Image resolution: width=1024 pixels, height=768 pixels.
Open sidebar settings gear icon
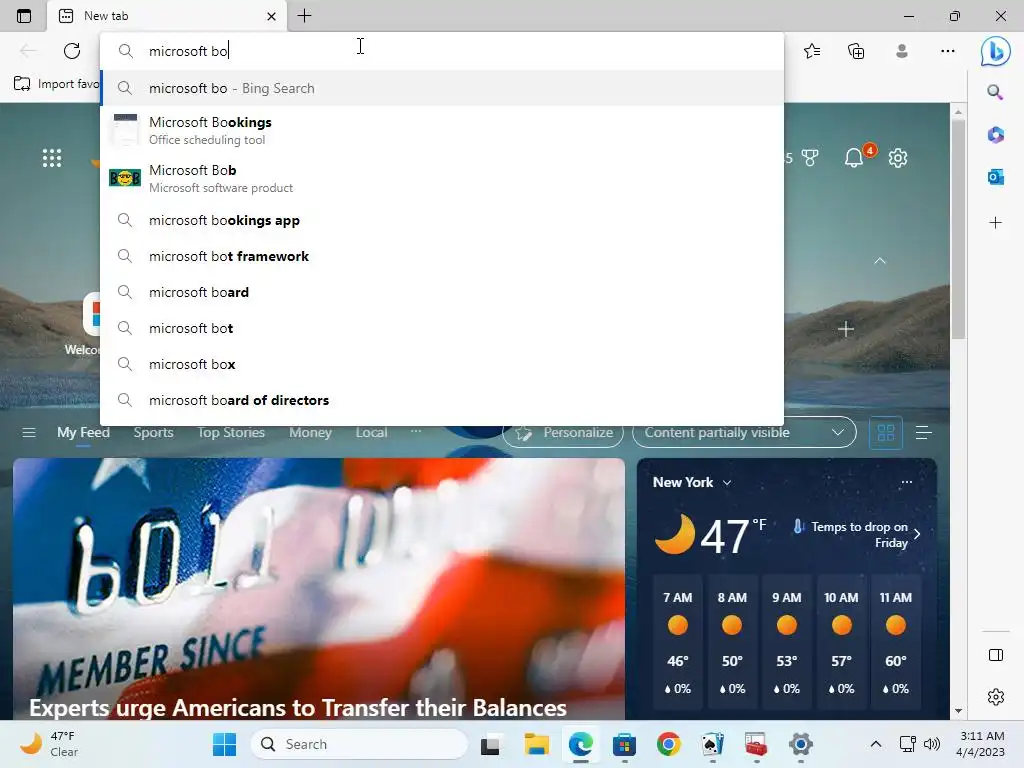(x=996, y=697)
